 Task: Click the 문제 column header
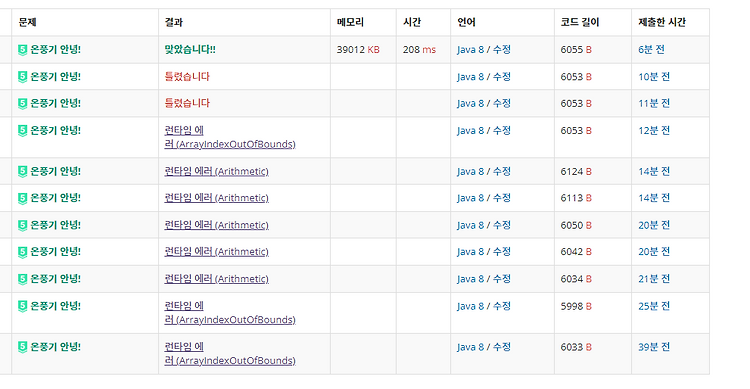point(27,22)
